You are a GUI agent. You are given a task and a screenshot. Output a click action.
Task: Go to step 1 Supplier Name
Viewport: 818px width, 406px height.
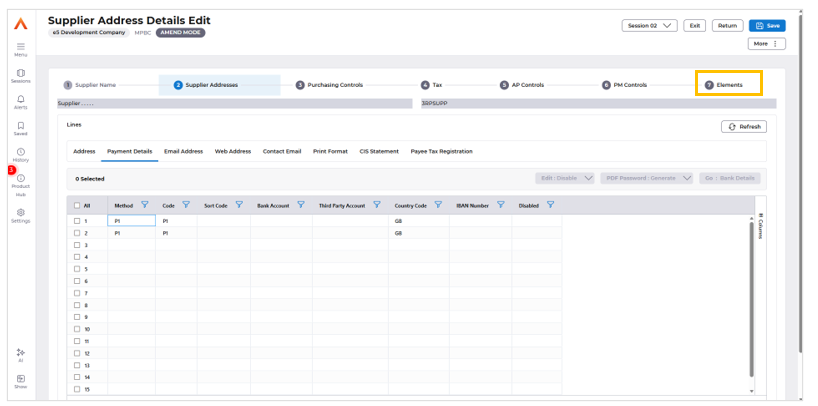pos(90,85)
